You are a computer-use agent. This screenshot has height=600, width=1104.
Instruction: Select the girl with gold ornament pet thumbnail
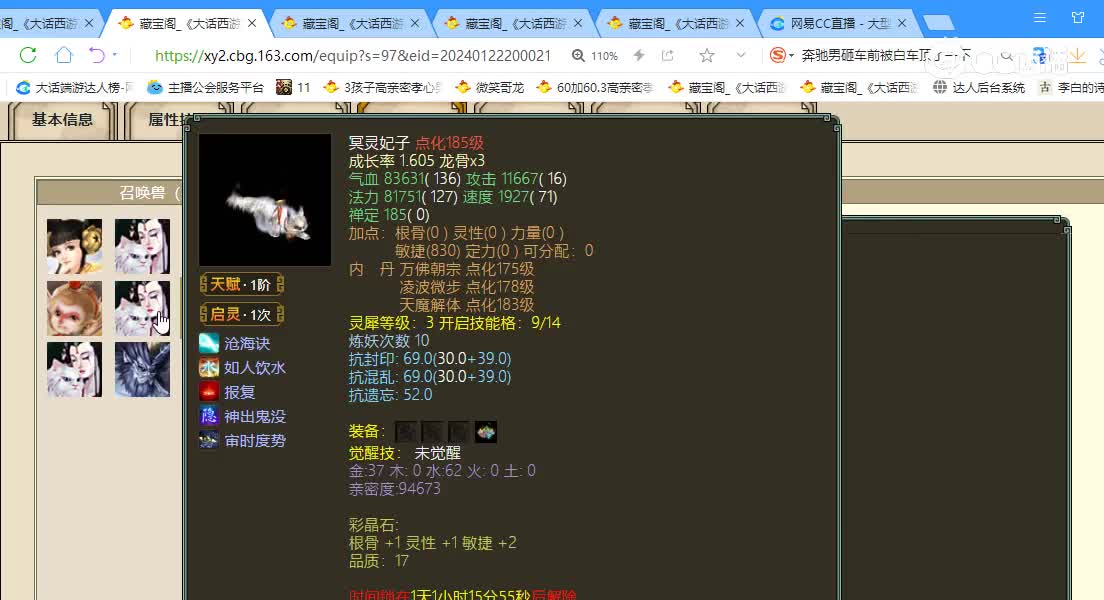(x=75, y=246)
